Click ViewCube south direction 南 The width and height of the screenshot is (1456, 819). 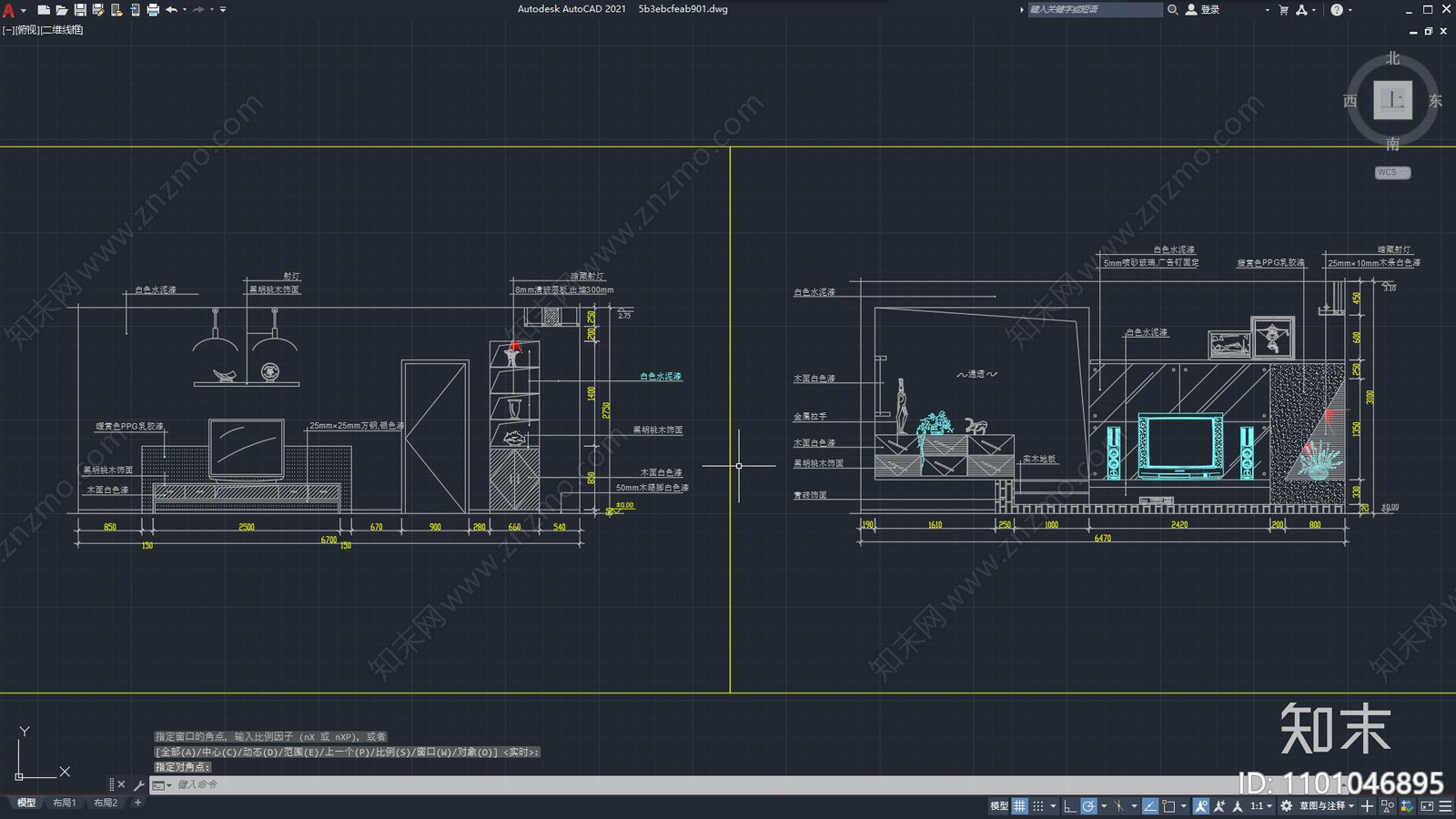(x=1392, y=144)
